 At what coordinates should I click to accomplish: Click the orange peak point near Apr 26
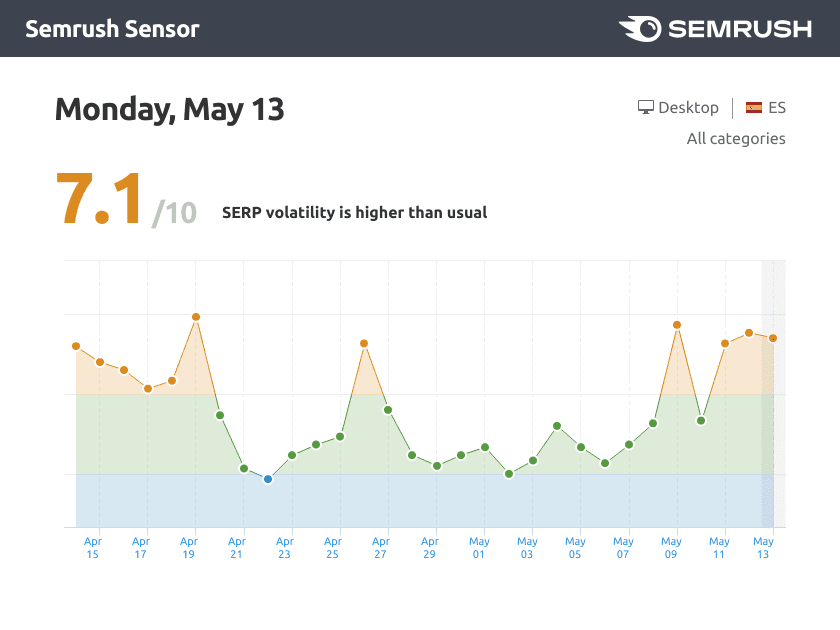click(x=364, y=343)
